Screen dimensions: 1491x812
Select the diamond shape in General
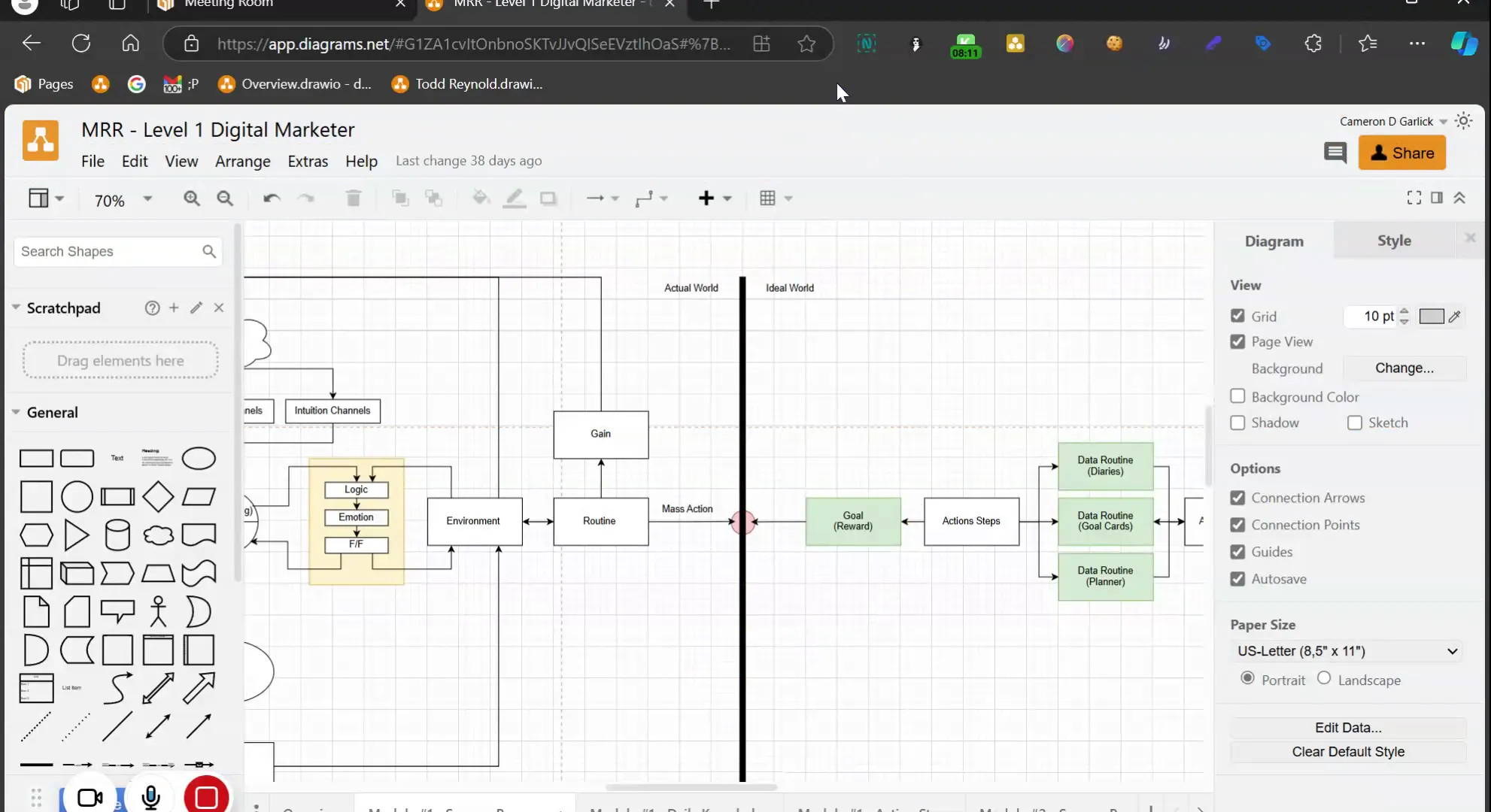(x=158, y=496)
